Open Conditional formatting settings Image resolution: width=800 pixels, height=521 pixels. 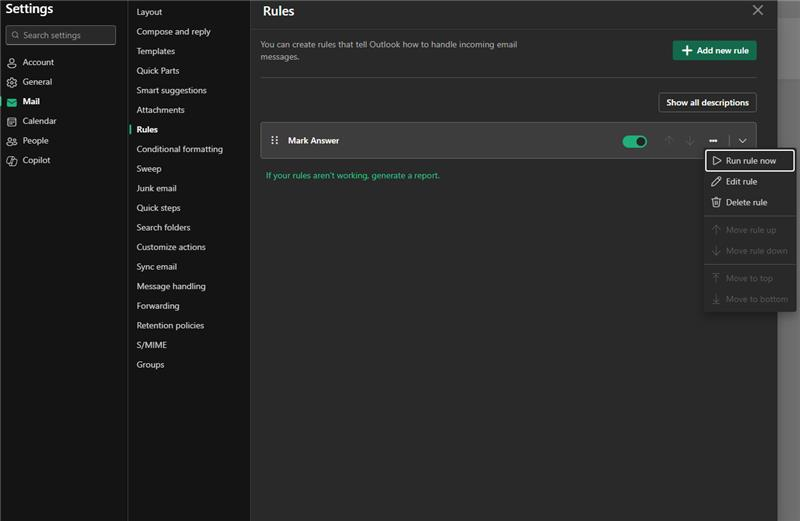pos(180,150)
